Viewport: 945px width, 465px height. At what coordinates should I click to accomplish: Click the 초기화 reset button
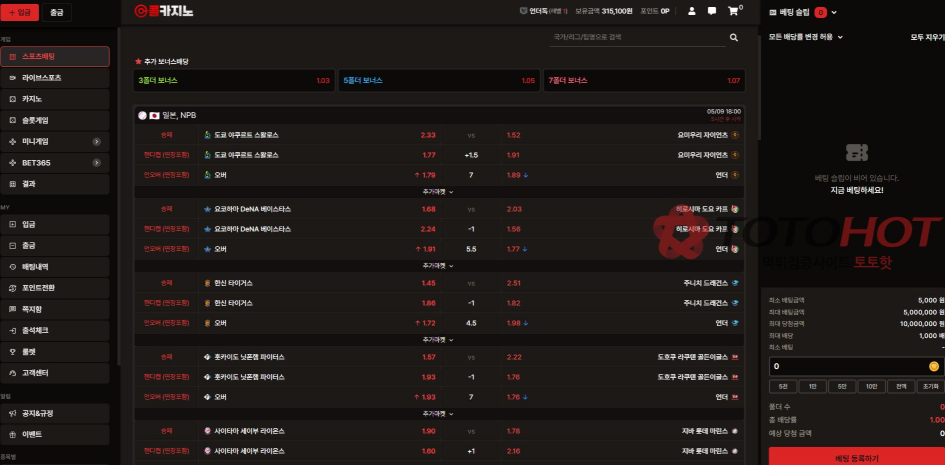coord(931,386)
